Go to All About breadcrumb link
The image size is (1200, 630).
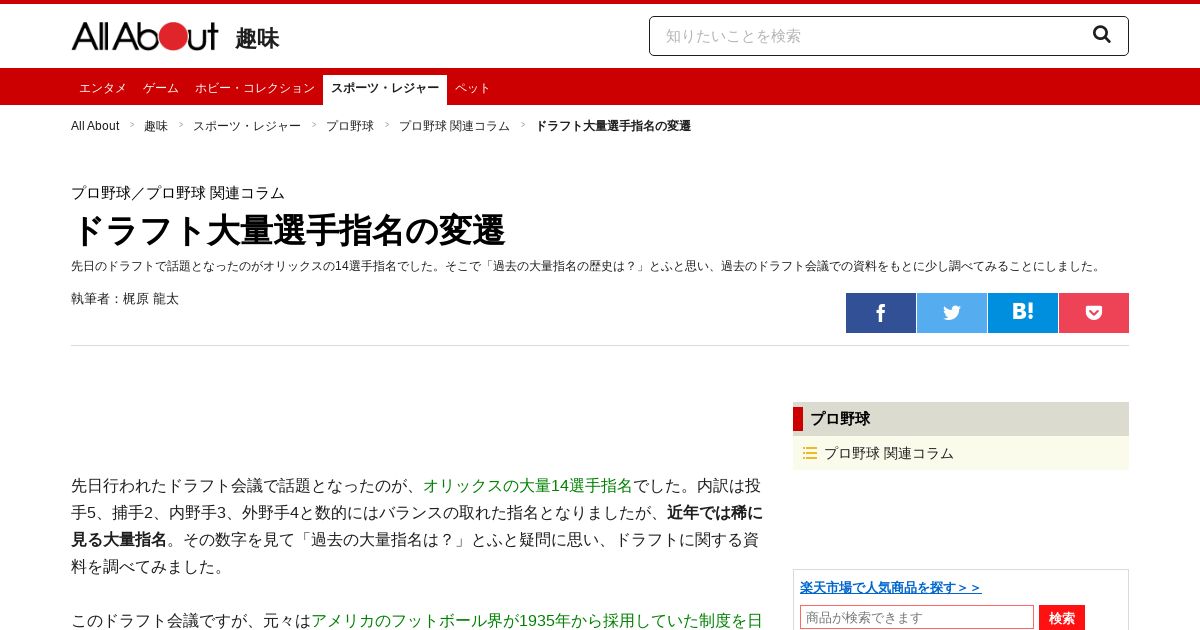95,126
